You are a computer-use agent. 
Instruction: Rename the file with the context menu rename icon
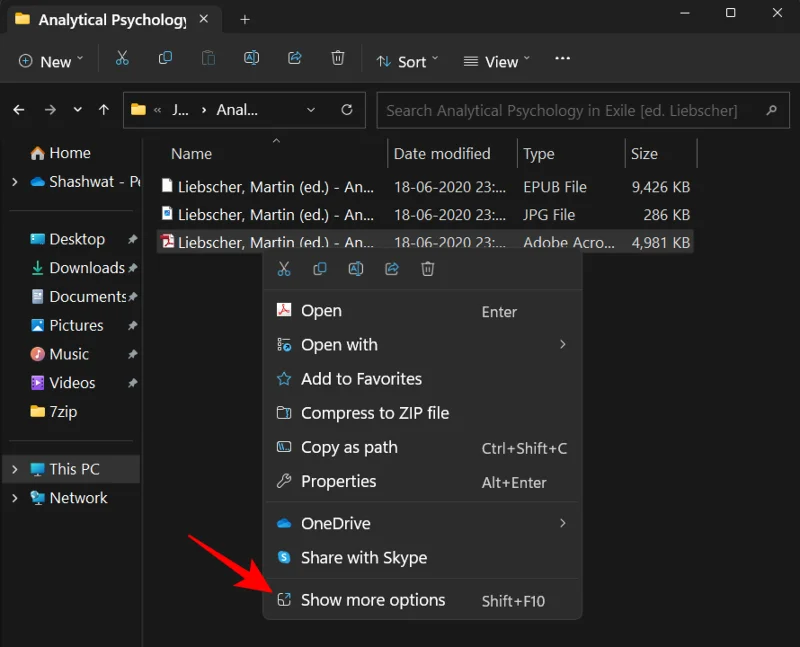(x=356, y=268)
